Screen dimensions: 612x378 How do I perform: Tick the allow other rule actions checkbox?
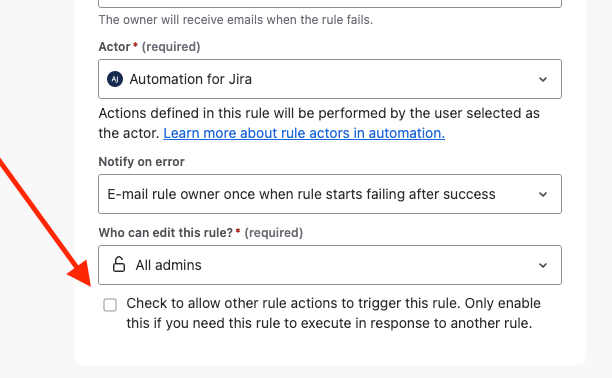point(110,305)
